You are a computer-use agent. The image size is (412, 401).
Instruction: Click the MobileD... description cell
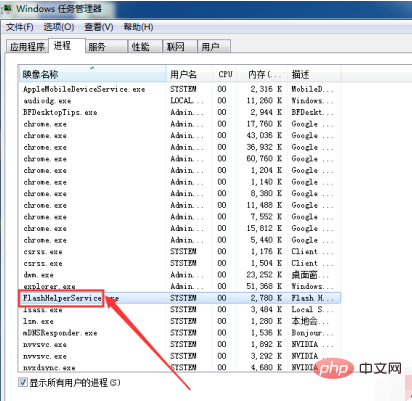click(312, 89)
